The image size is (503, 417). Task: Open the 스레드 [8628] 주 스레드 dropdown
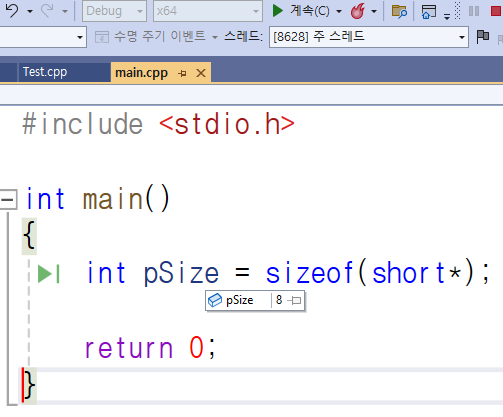pos(369,37)
